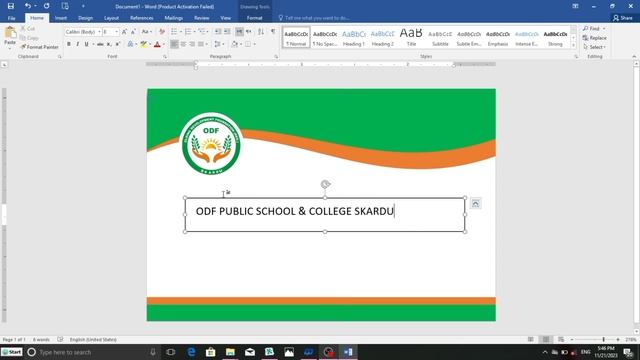Click the rotate handle above the text box
This screenshot has height=360, width=640.
pyautogui.click(x=325, y=184)
